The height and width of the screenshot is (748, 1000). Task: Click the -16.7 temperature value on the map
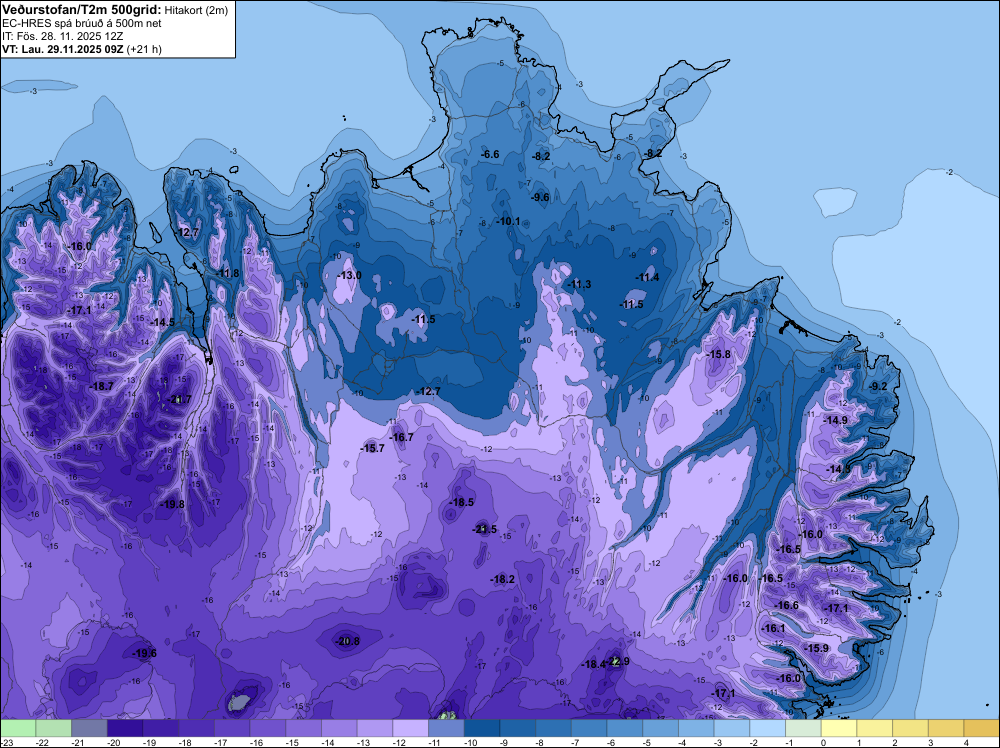[401, 437]
